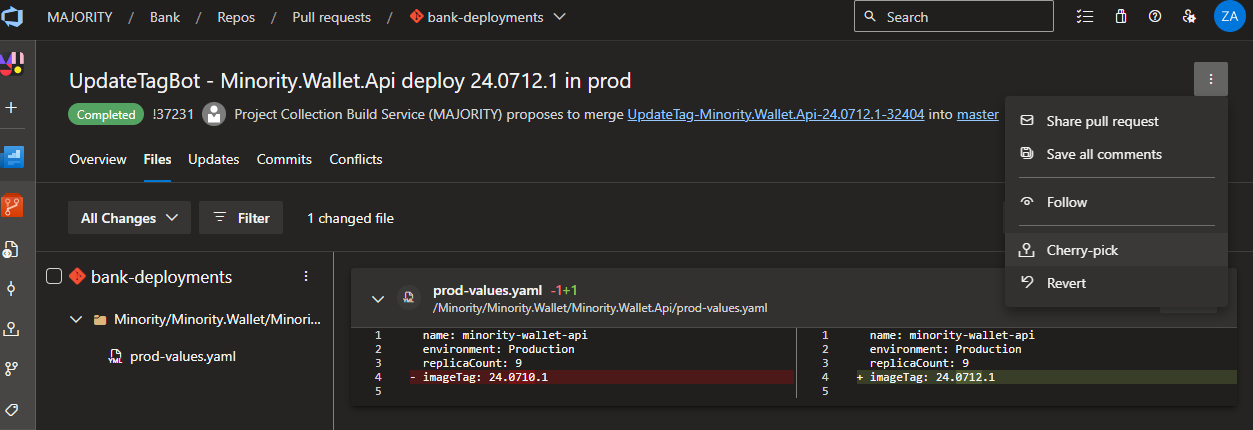Open the Help question mark icon
Viewport: 1253px width, 430px height.
(1154, 17)
